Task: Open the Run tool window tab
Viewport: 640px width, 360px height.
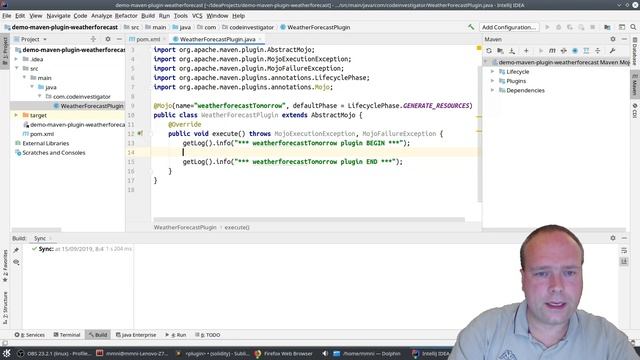Action: pyautogui.click(x=176, y=335)
